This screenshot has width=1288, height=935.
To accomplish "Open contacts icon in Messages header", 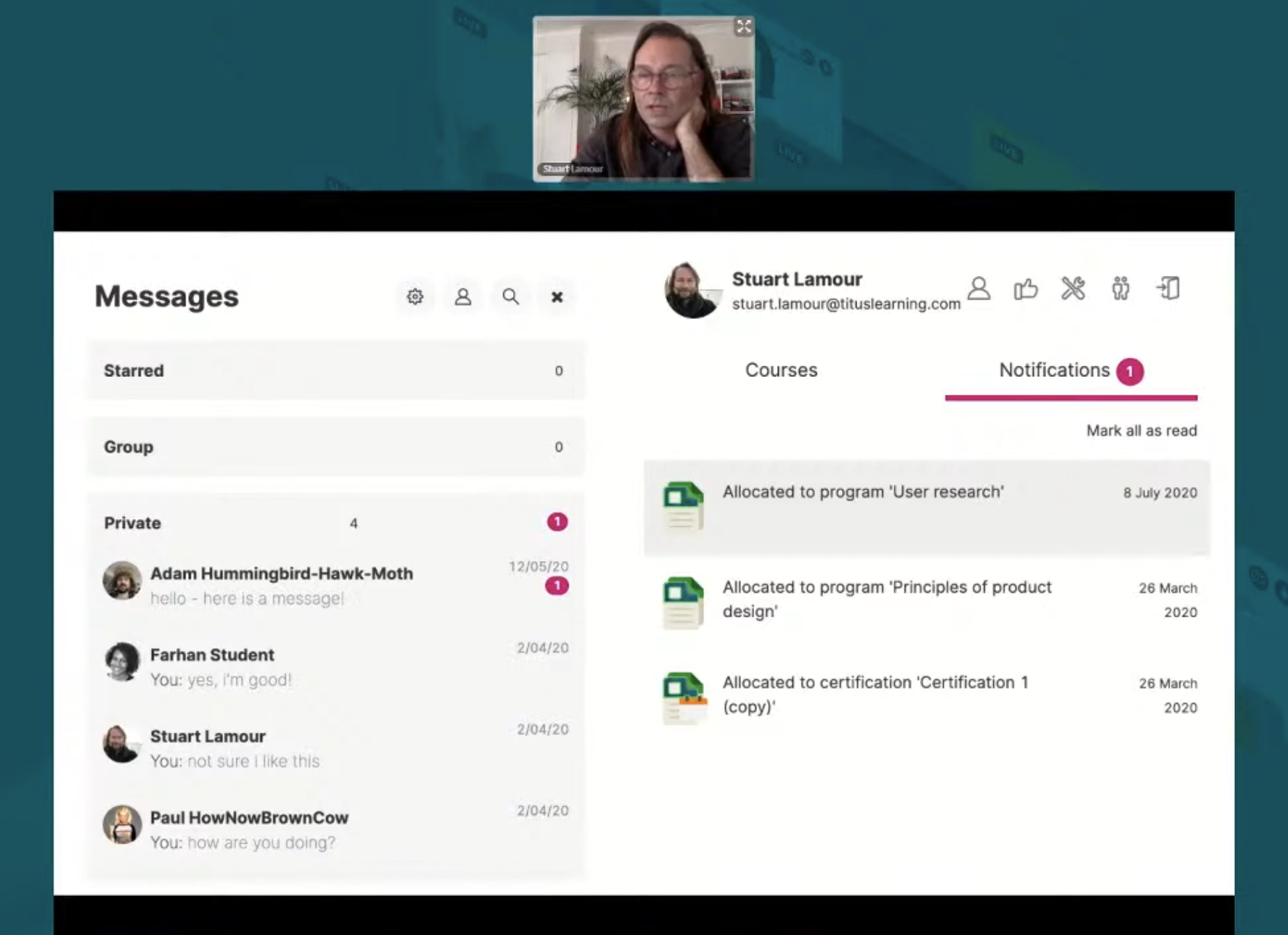I will (x=463, y=297).
